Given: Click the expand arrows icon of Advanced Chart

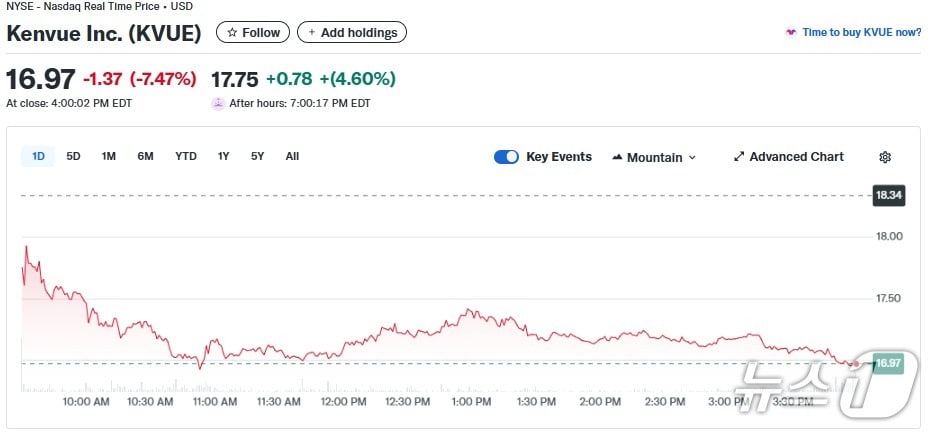Looking at the screenshot, I should [x=739, y=157].
